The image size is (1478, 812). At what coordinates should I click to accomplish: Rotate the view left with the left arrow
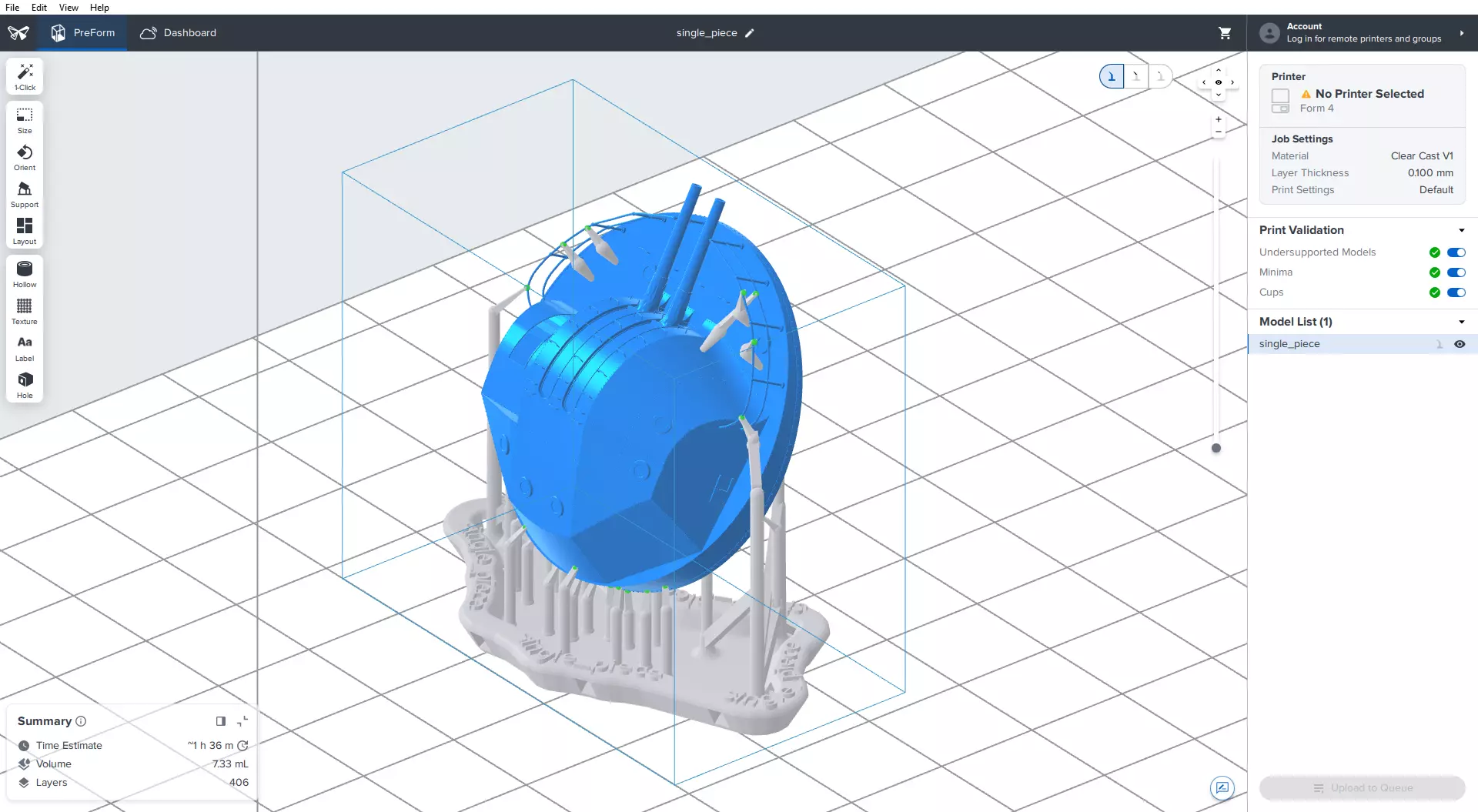(x=1204, y=82)
